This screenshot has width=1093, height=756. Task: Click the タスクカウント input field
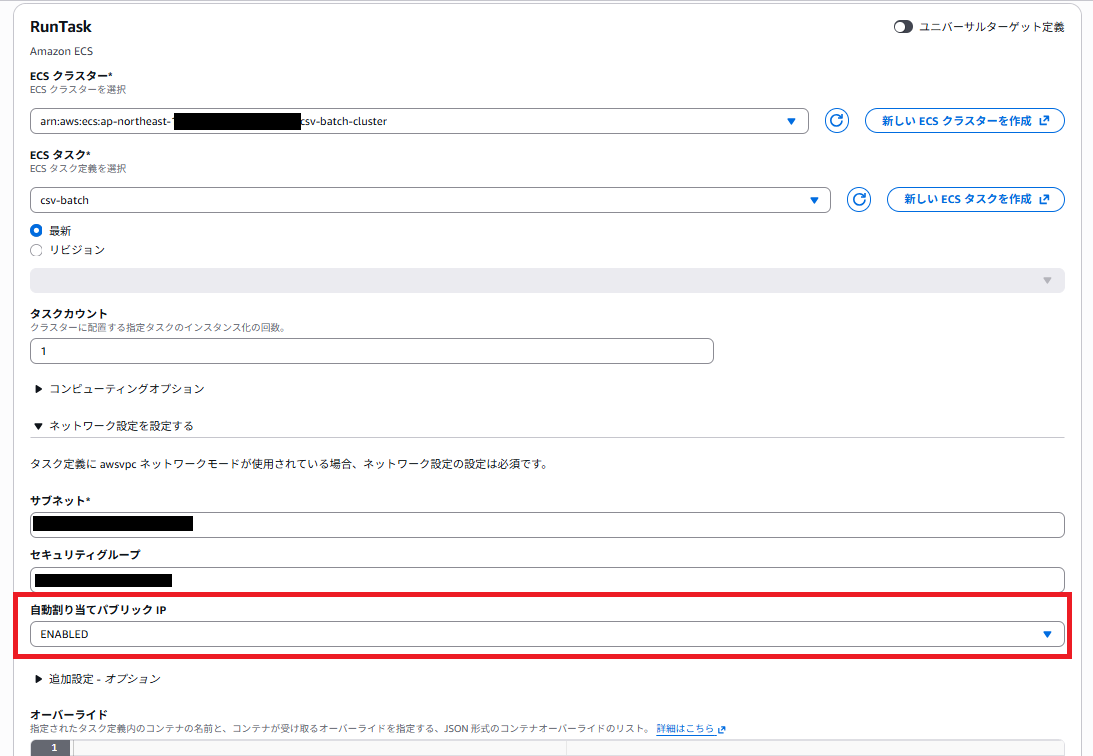[372, 351]
